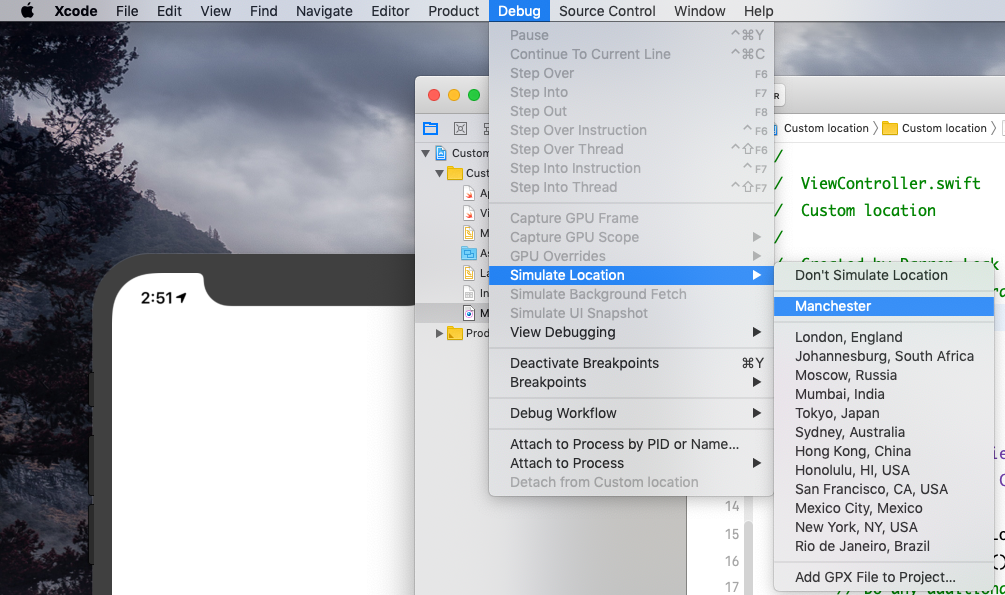Open the Navigate menu
The image size is (1005, 595).
coord(324,11)
